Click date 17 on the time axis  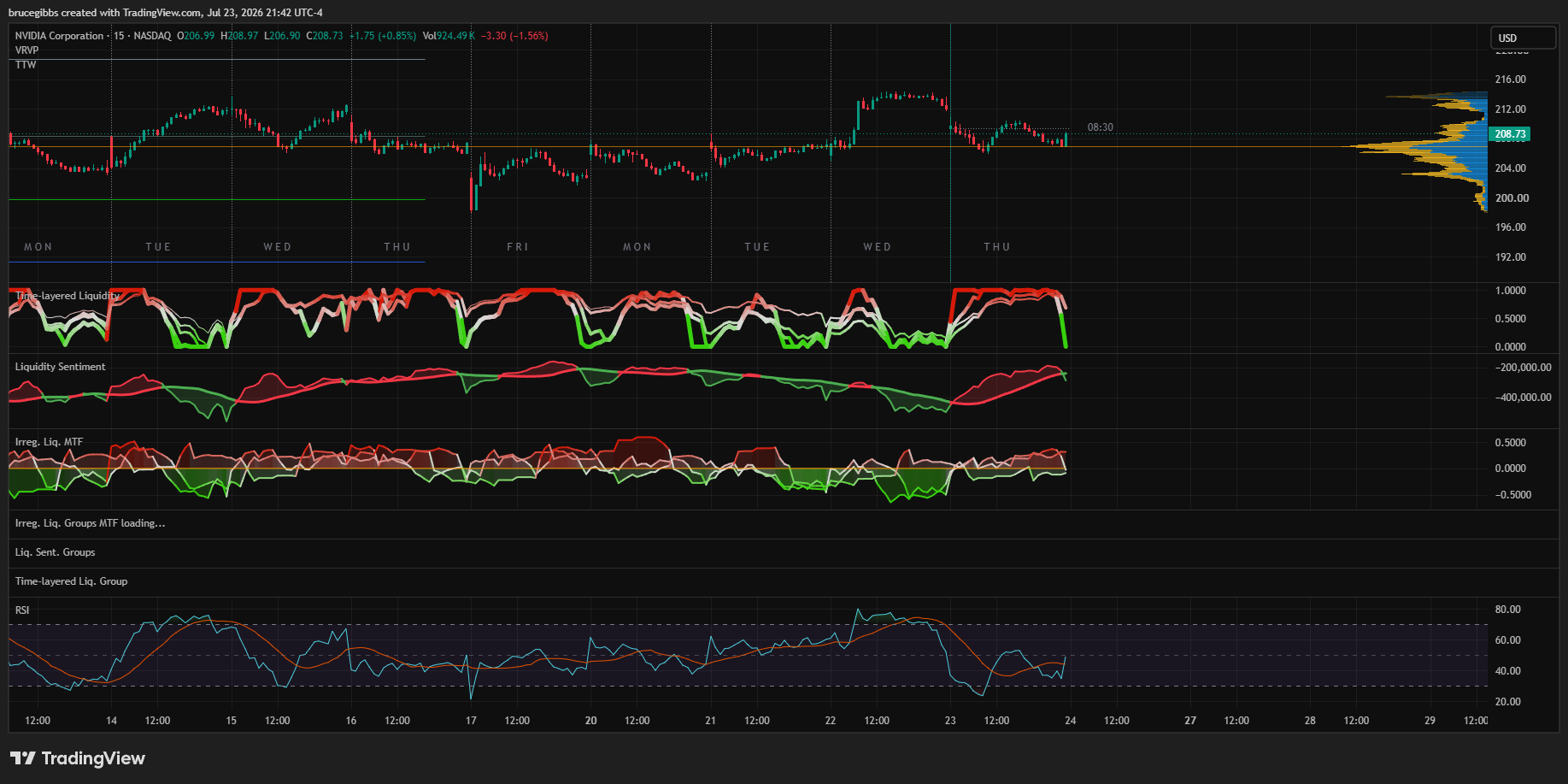[x=471, y=721]
